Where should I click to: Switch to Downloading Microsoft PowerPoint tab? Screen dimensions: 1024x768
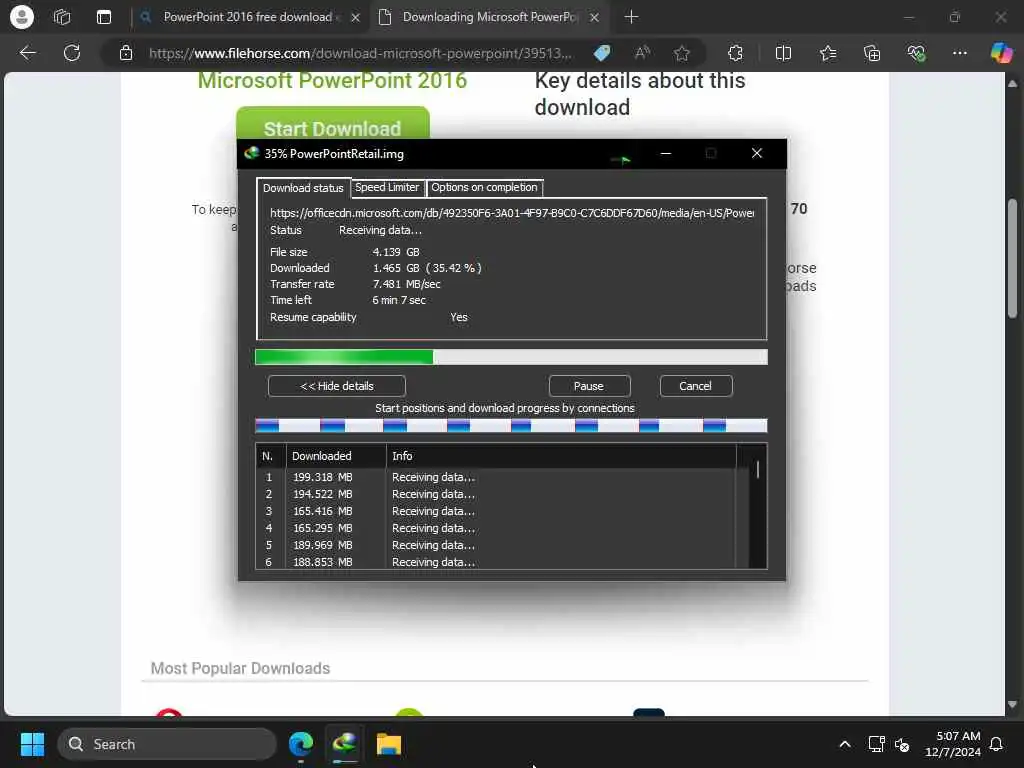pyautogui.click(x=490, y=17)
